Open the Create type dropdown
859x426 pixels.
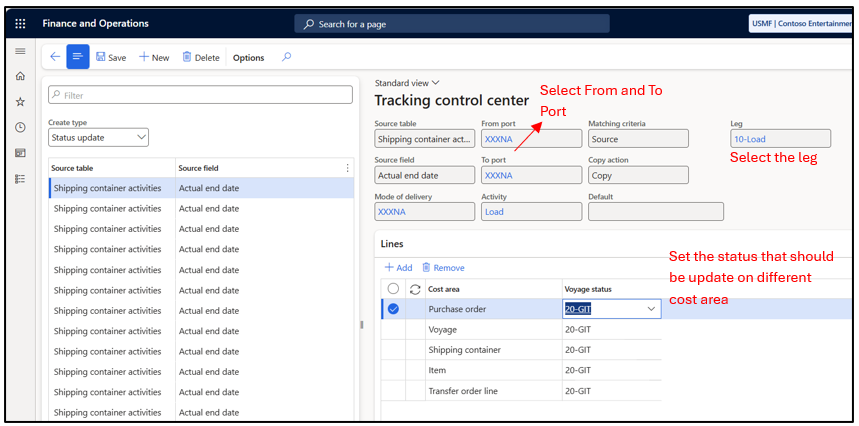pos(98,137)
